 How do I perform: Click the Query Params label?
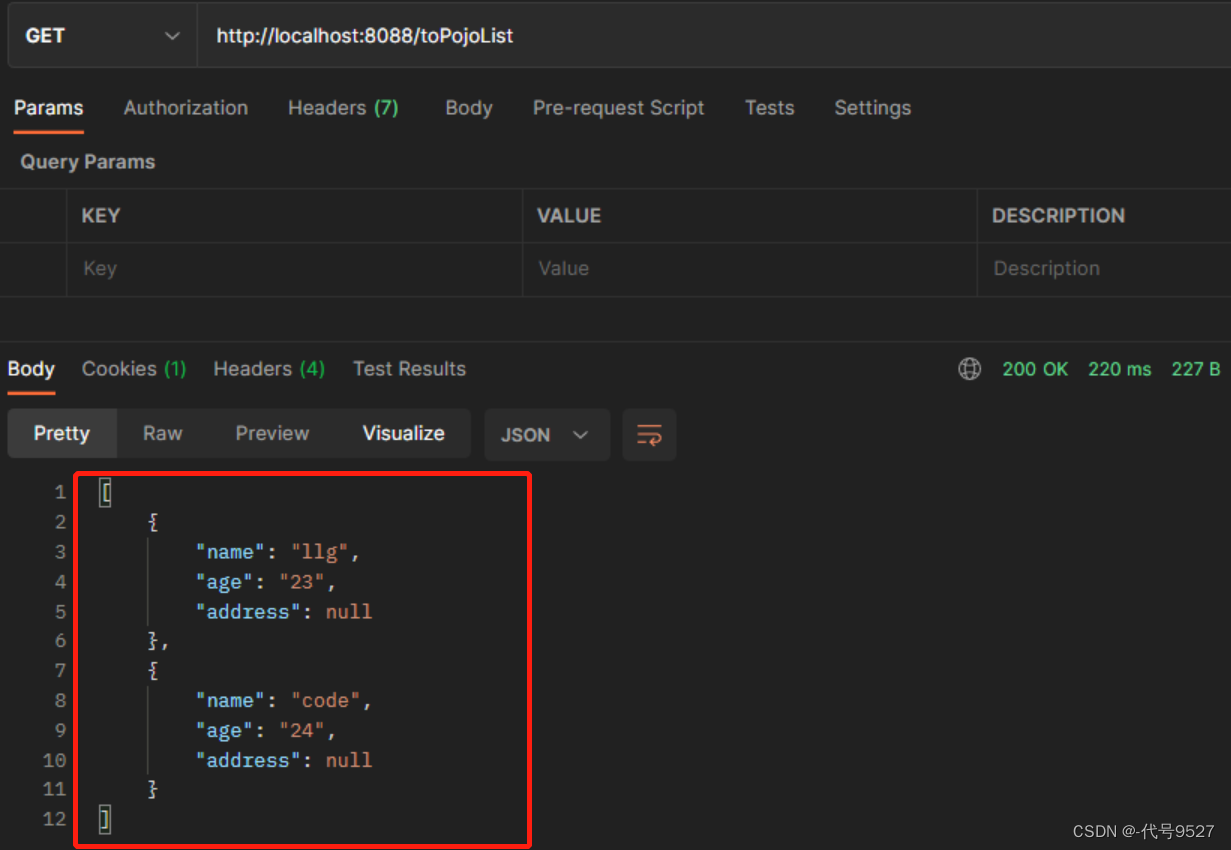88,162
